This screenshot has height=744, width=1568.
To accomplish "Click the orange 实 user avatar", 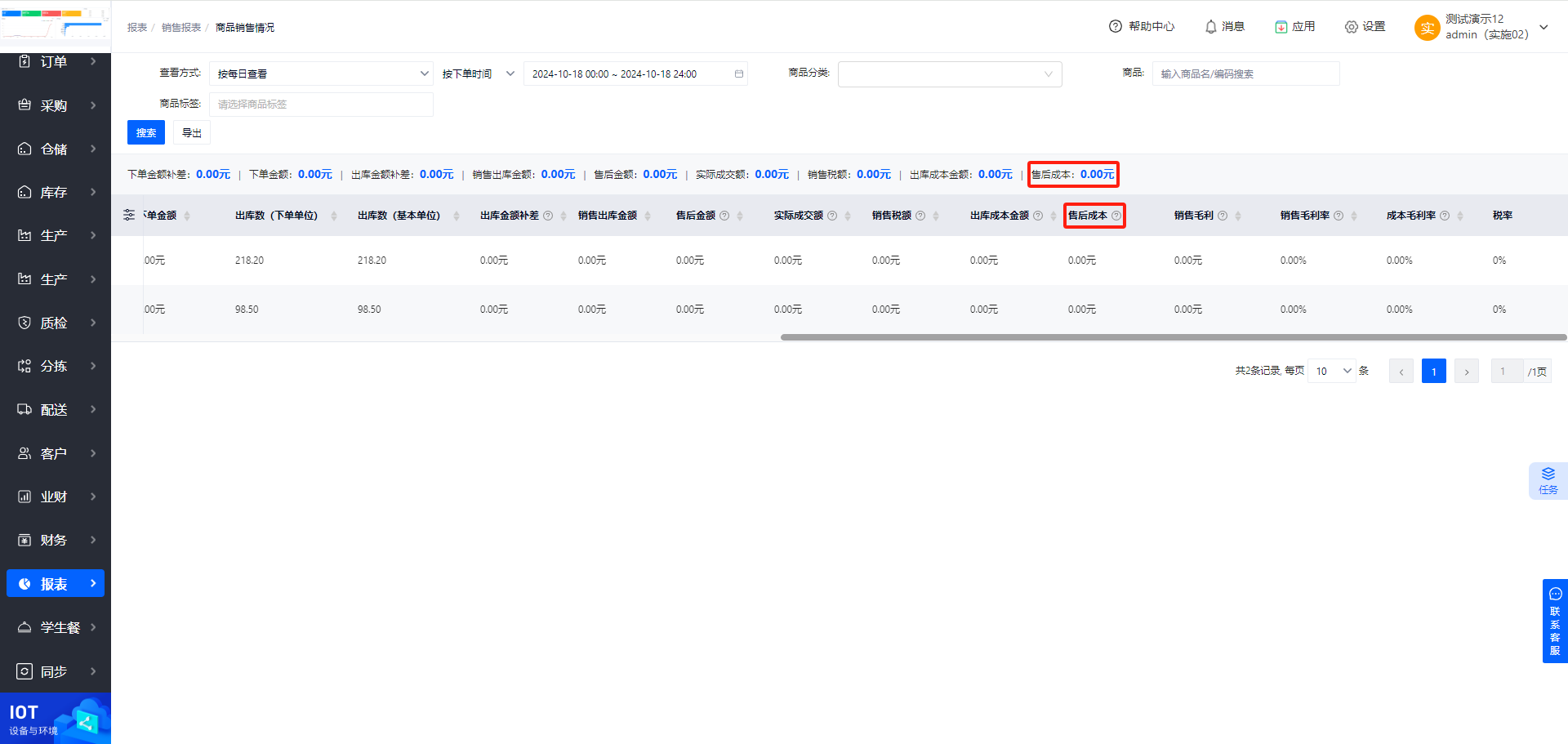I will [x=1427, y=28].
